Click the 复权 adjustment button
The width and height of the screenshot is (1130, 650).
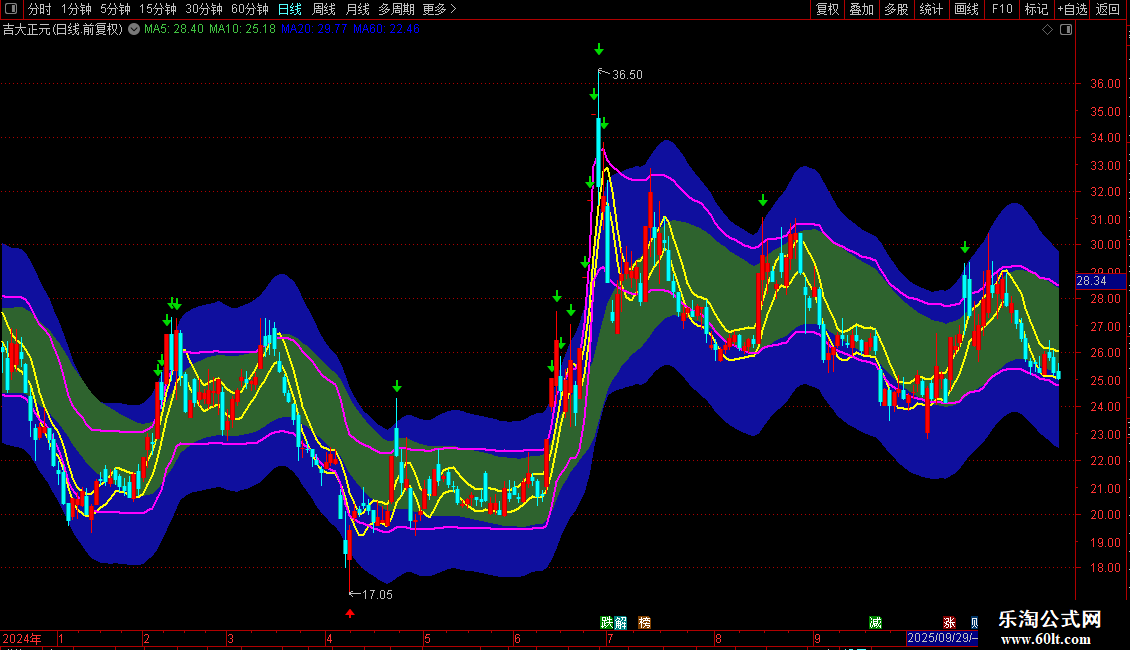tap(828, 9)
